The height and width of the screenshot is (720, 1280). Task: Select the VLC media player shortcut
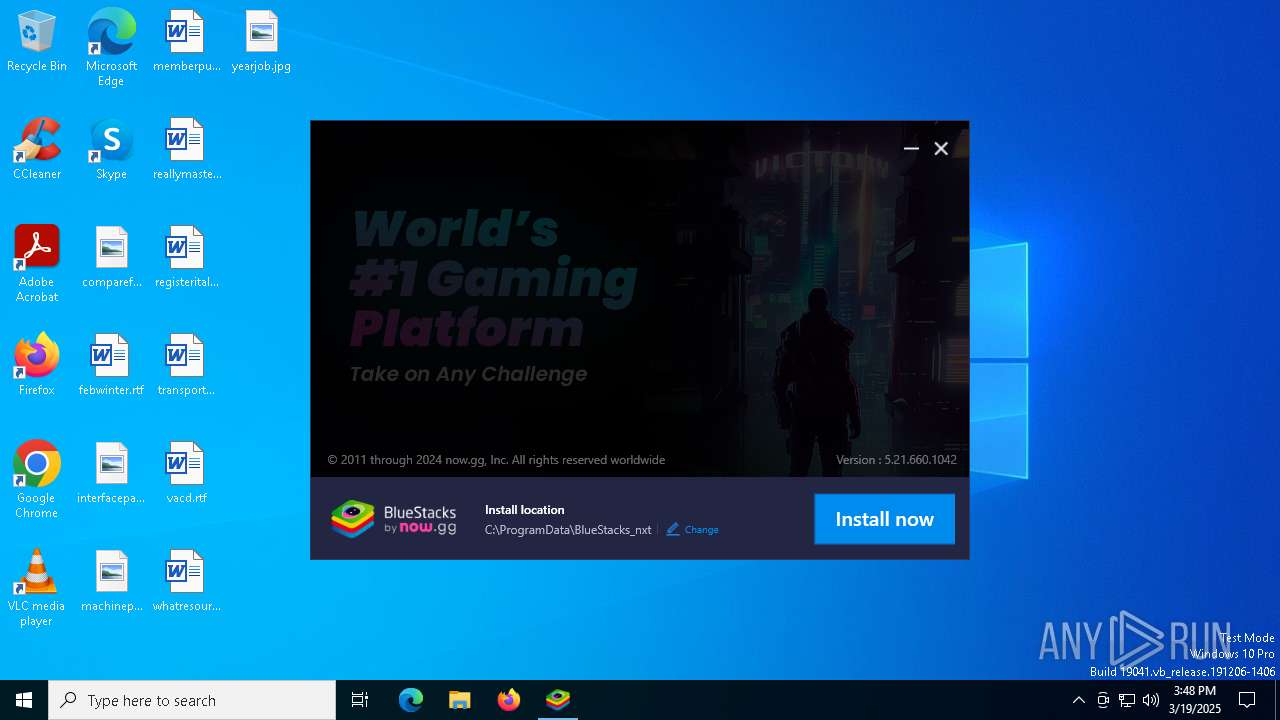[x=37, y=588]
